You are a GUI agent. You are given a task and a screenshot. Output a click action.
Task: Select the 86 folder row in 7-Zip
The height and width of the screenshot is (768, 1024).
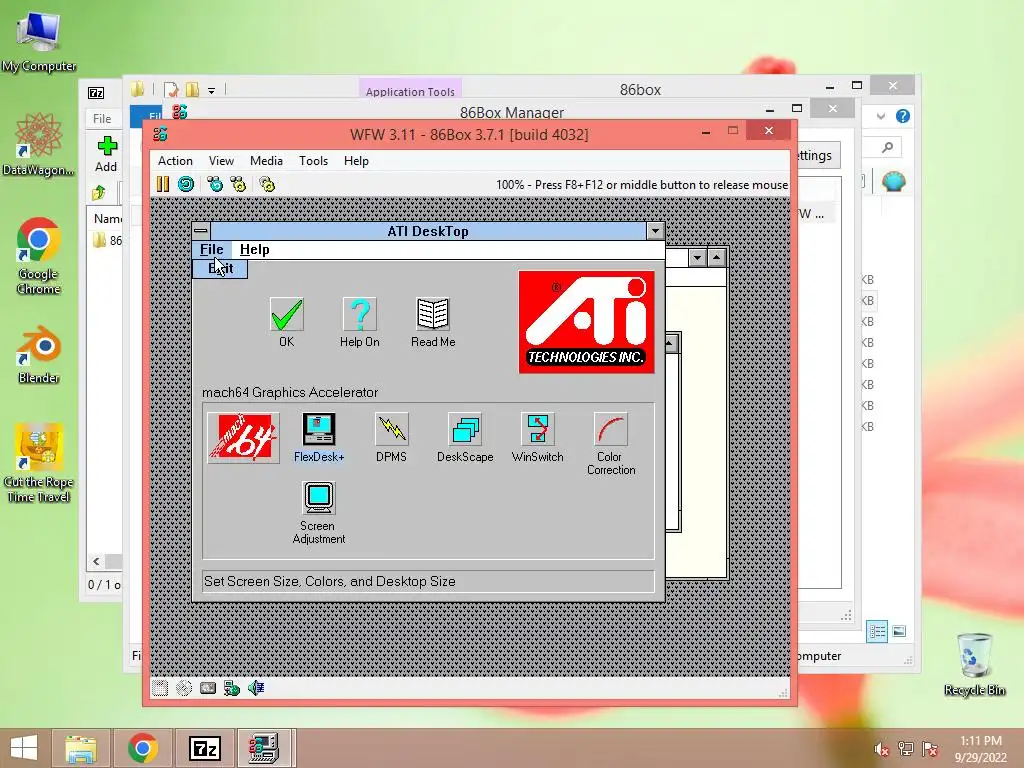(108, 240)
